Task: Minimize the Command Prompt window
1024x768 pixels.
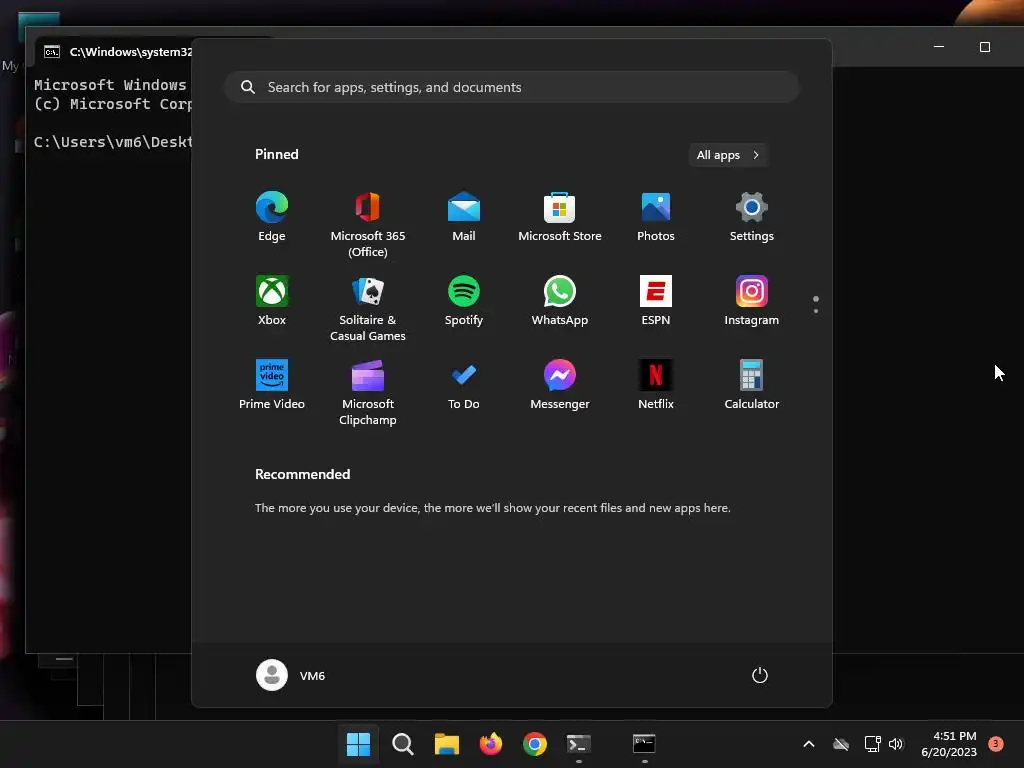Action: (939, 47)
